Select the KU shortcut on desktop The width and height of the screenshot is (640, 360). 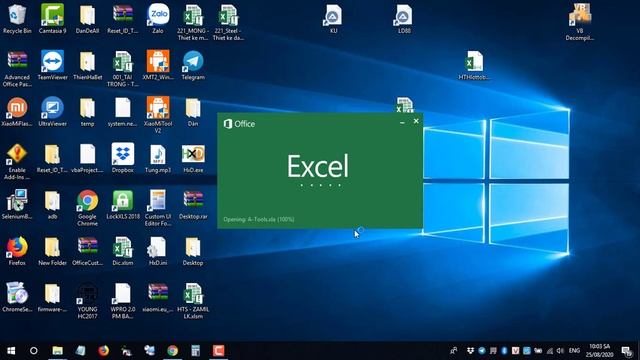(x=333, y=19)
